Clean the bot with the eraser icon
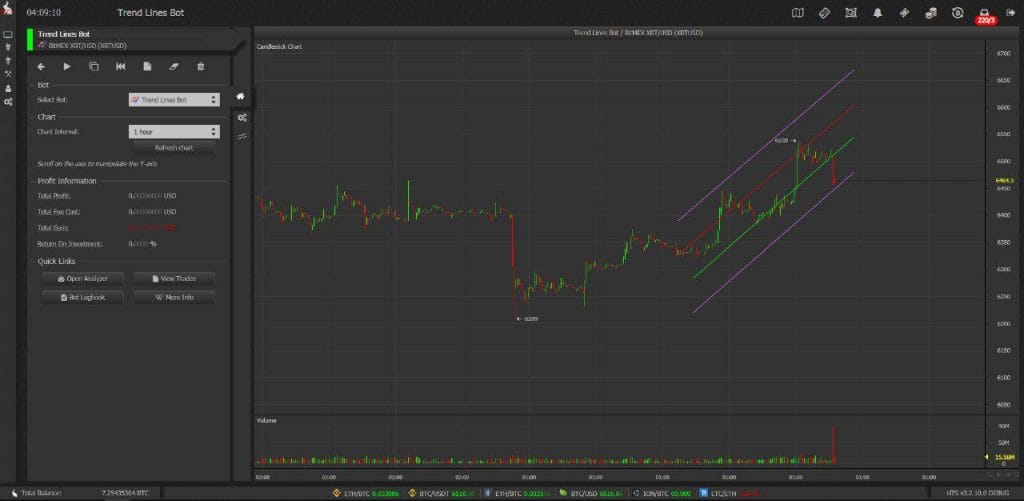Image resolution: width=1024 pixels, height=501 pixels. (x=174, y=67)
